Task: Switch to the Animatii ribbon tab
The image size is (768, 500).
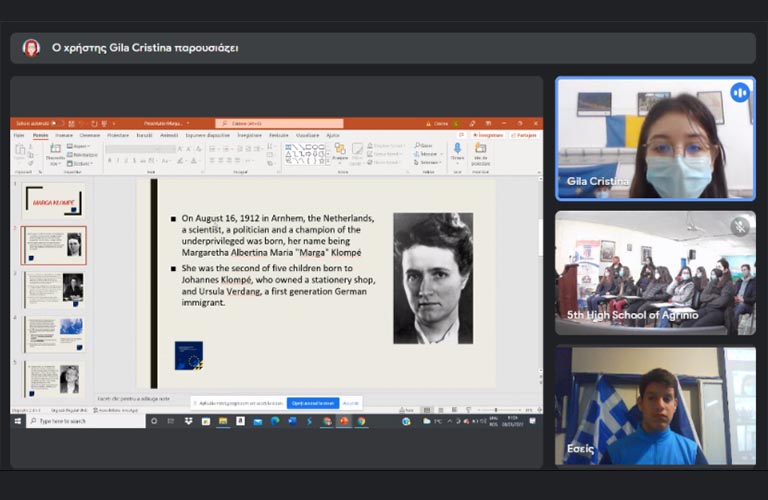Action: click(x=169, y=135)
